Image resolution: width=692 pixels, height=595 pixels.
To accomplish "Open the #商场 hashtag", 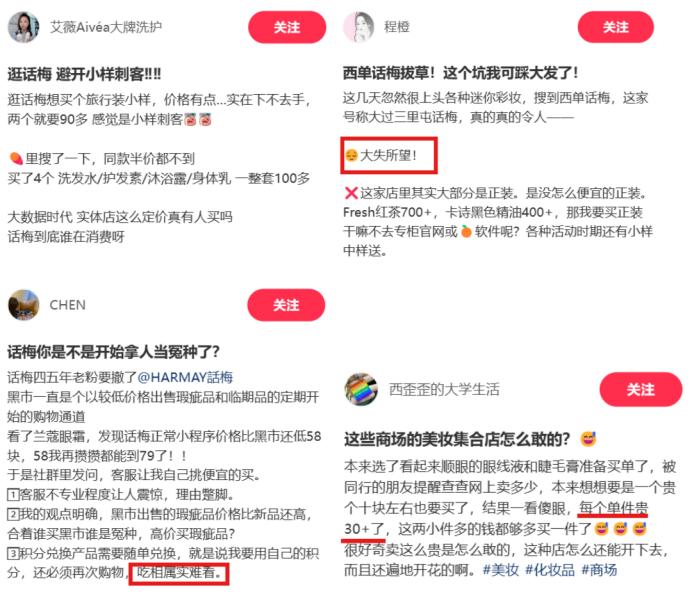I will coord(599,570).
